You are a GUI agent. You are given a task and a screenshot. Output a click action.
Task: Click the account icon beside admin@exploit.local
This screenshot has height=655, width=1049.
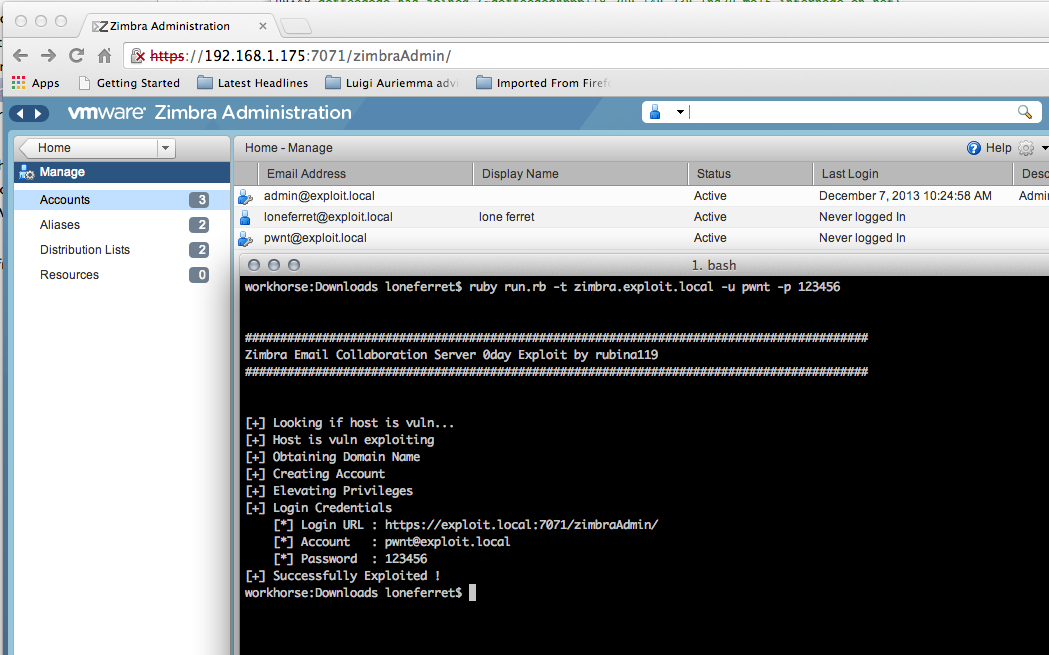(x=245, y=196)
